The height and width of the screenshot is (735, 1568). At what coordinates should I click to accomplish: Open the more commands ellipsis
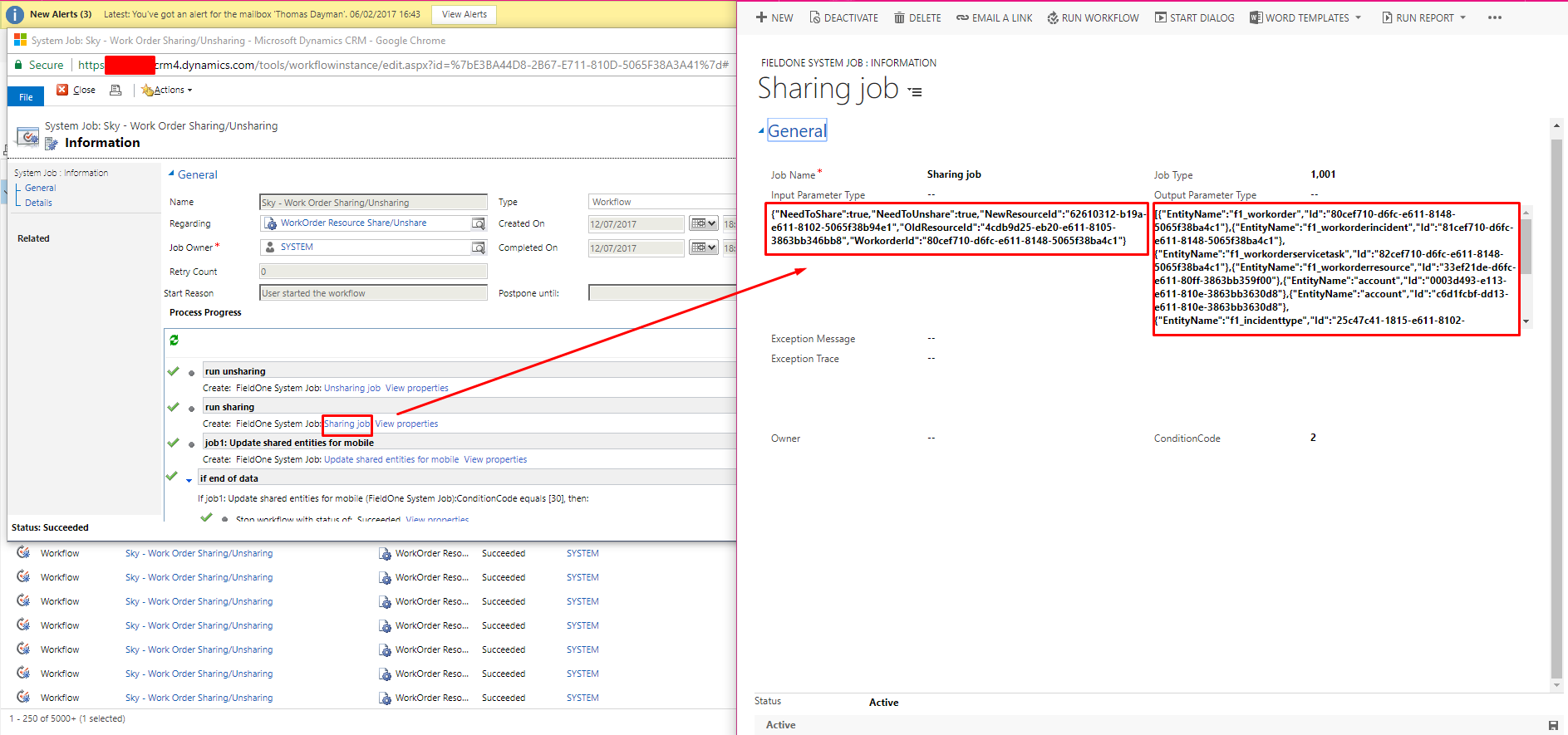click(1495, 17)
